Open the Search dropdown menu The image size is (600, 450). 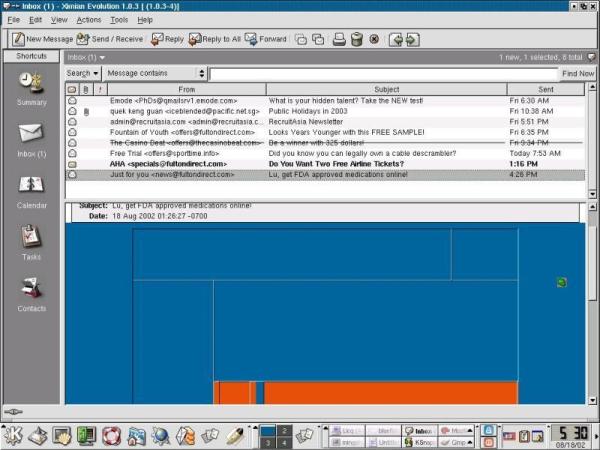82,73
